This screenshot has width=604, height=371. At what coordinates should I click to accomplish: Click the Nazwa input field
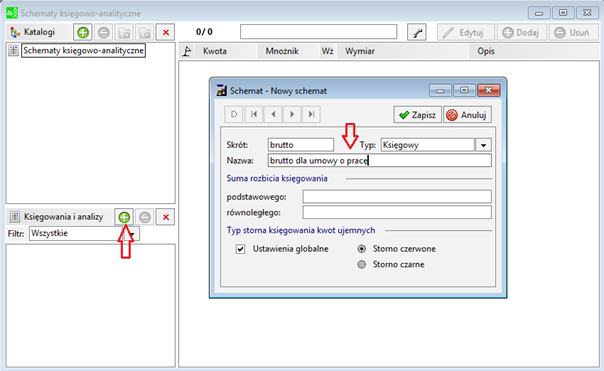[x=379, y=160]
